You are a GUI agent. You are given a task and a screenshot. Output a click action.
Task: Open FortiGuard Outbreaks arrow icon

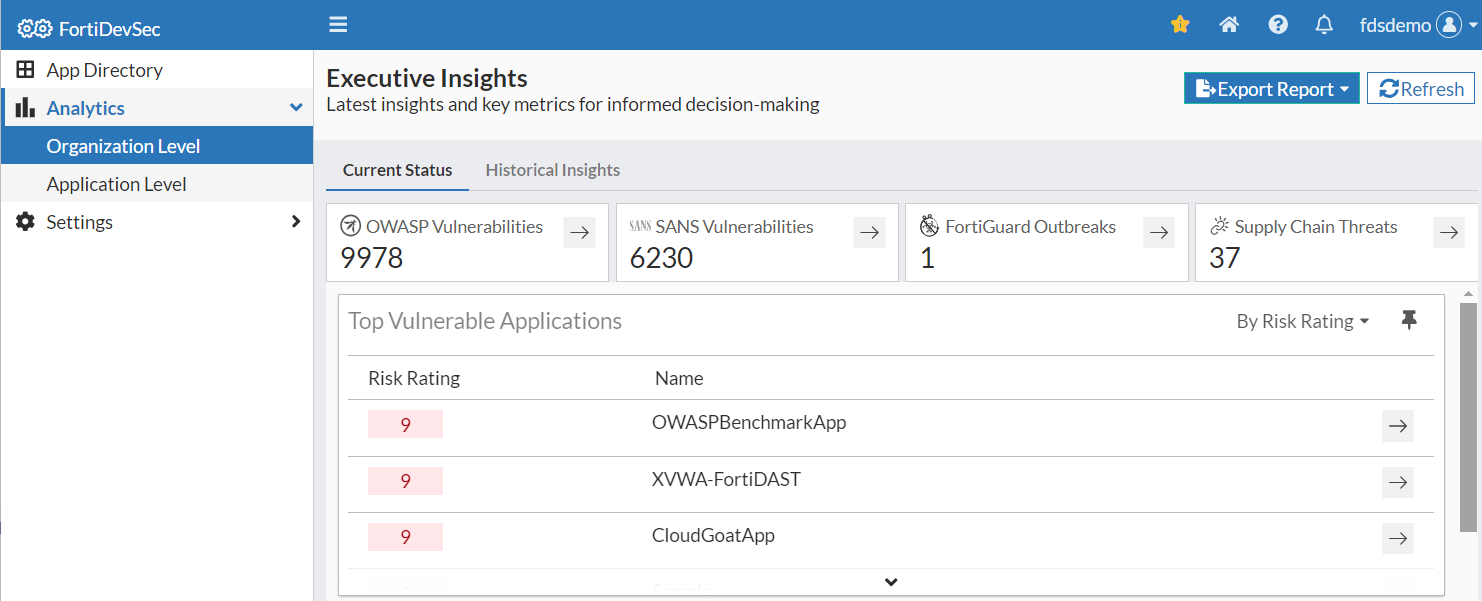1159,233
